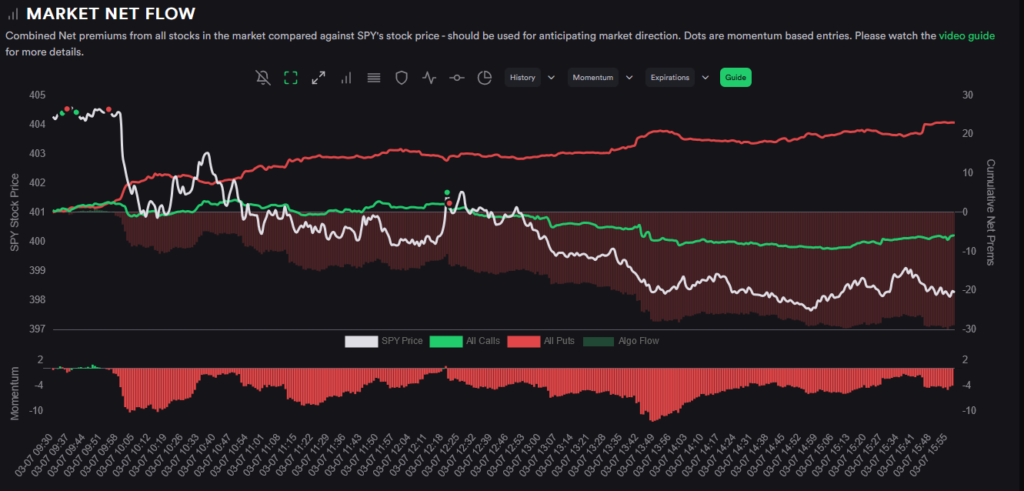Viewport: 1024px width, 491px height.
Task: Click the pie chart icon
Action: [484, 78]
